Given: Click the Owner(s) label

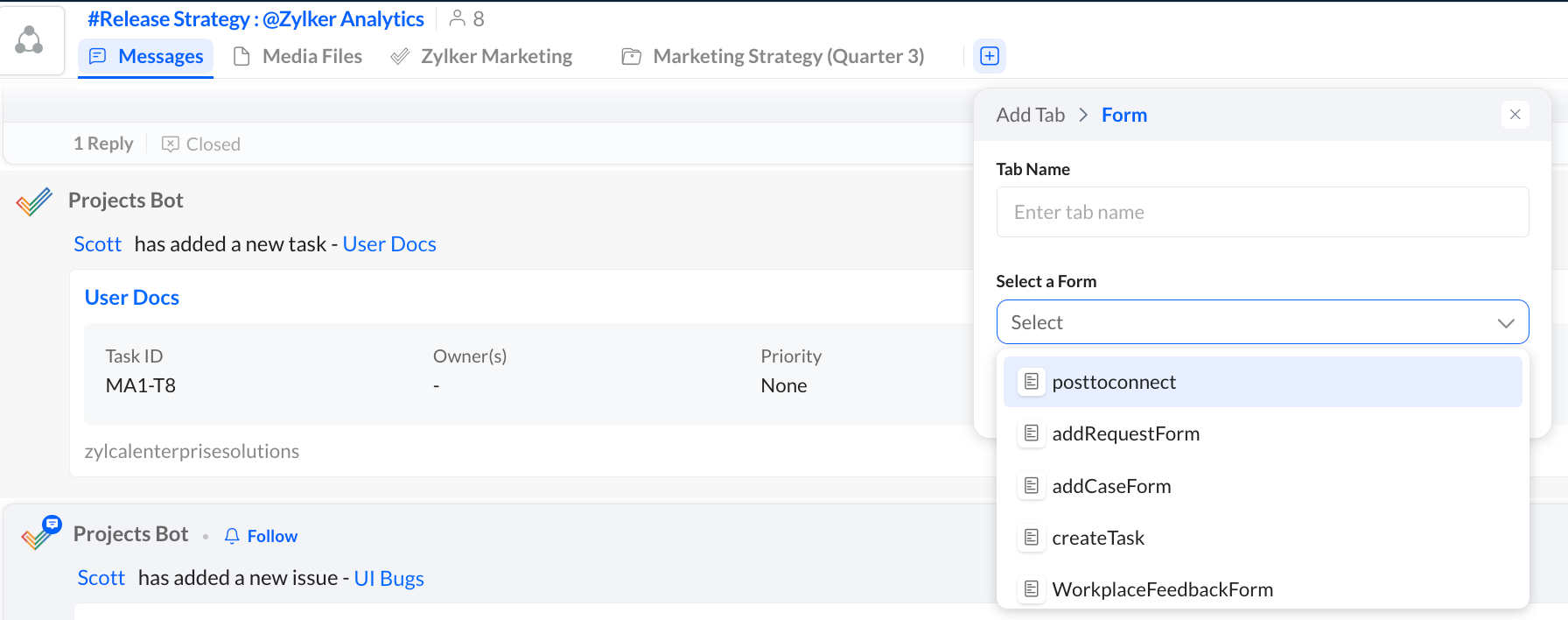Looking at the screenshot, I should point(470,356).
